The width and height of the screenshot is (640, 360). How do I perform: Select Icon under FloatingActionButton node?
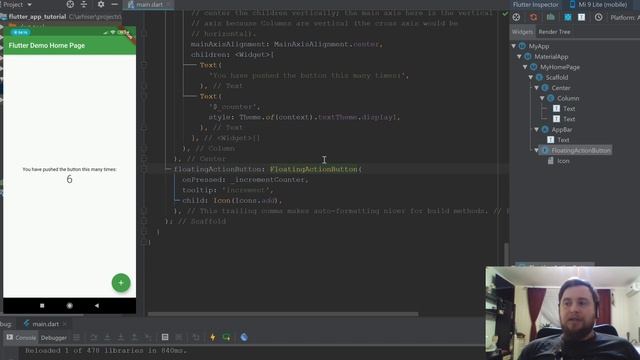pos(563,161)
